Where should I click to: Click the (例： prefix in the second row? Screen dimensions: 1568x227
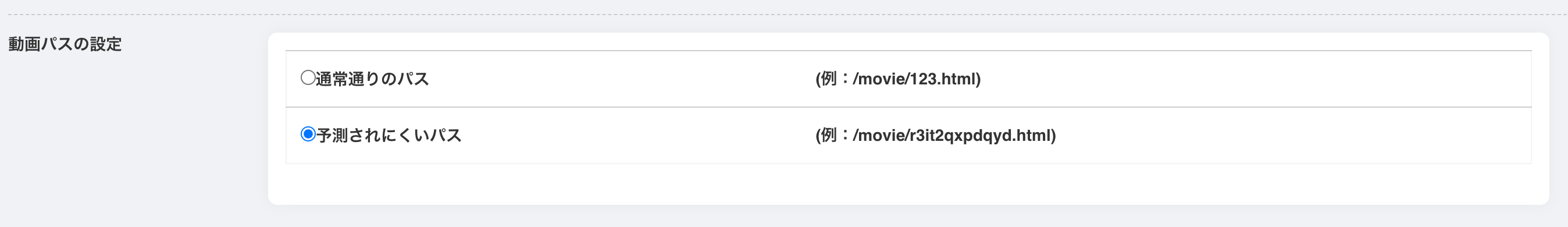click(x=833, y=135)
